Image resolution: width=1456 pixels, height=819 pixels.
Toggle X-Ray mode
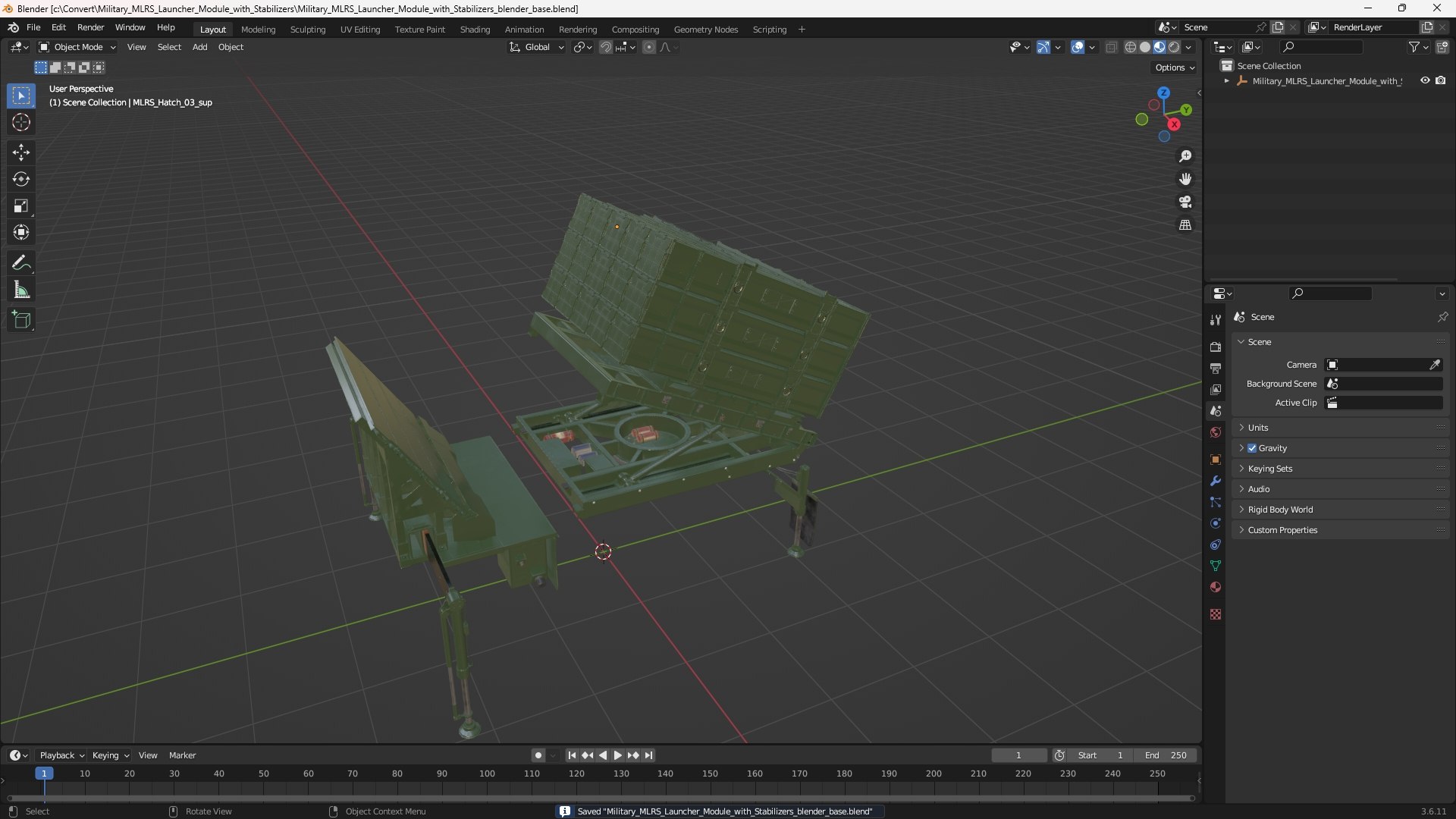[1112, 47]
